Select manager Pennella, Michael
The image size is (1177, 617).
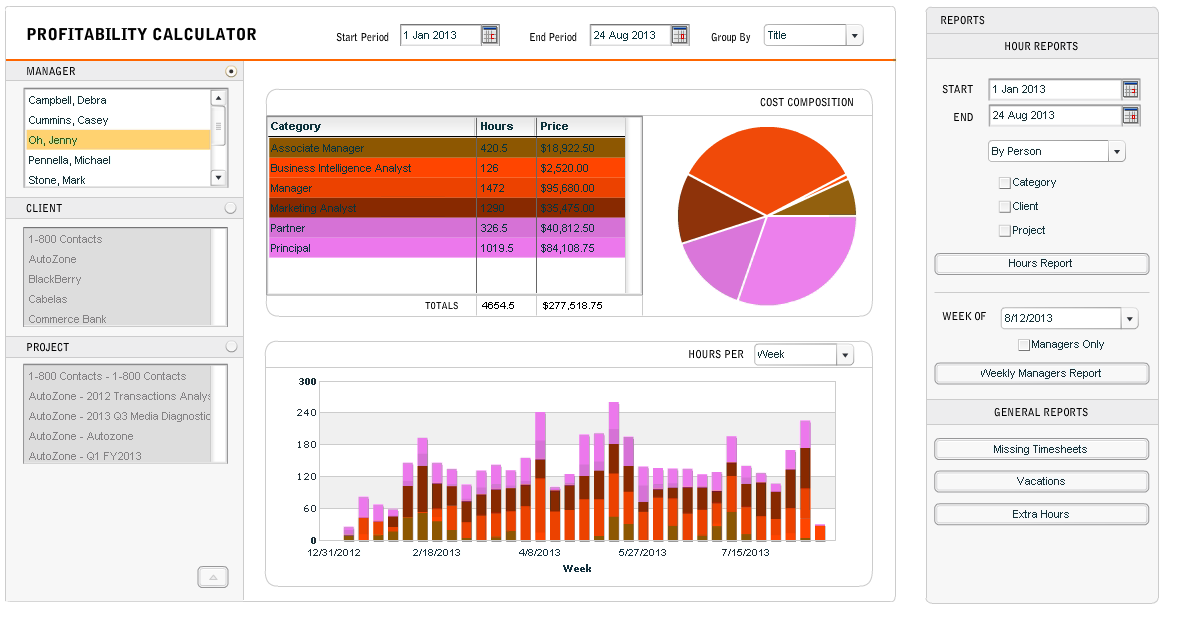(119, 160)
